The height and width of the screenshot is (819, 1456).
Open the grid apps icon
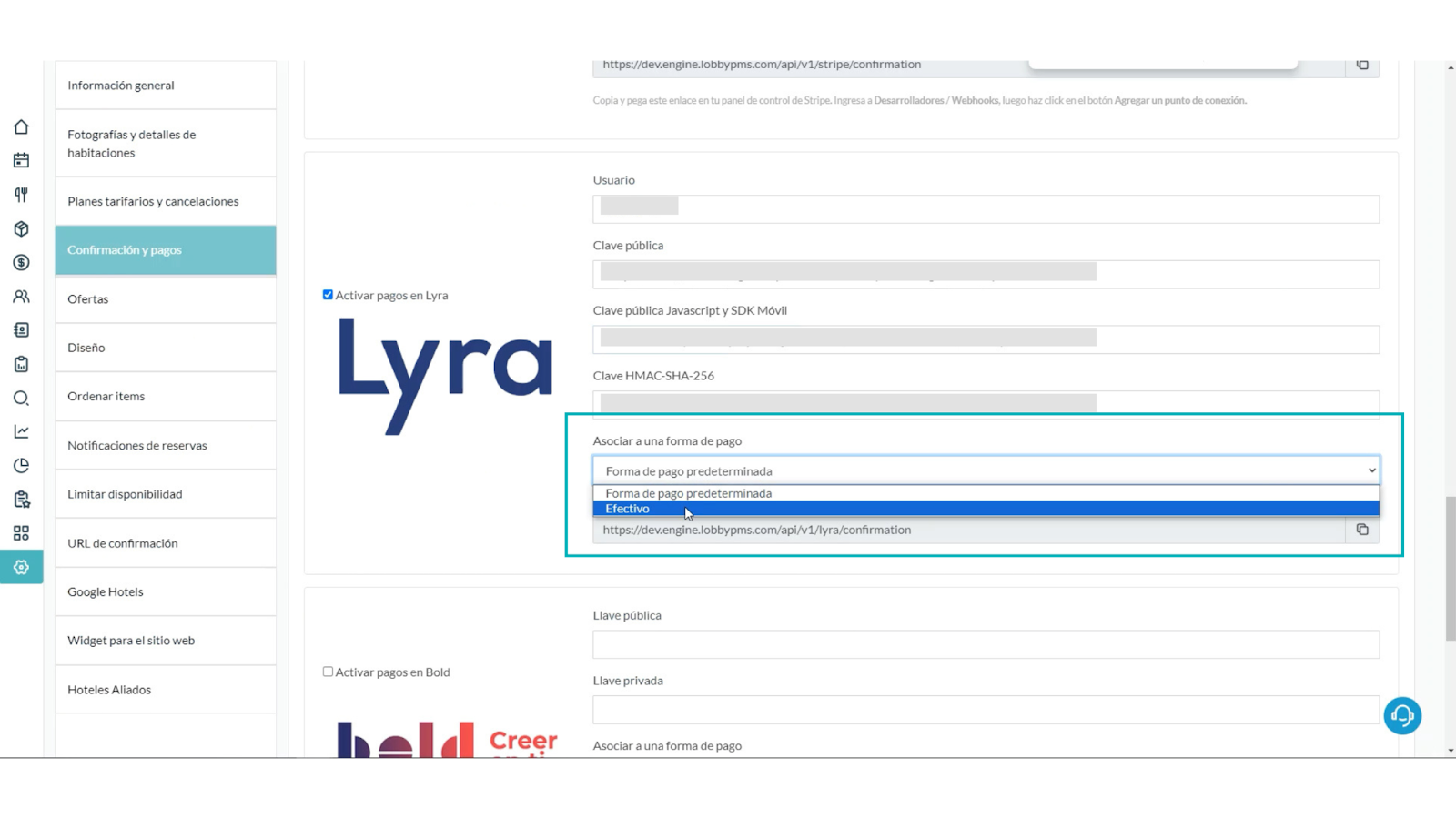pos(21,533)
